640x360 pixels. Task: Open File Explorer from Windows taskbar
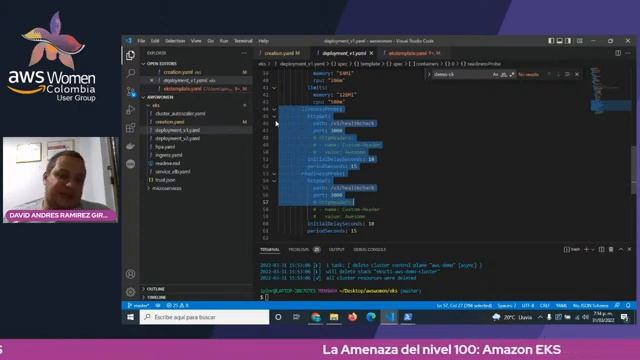point(334,317)
